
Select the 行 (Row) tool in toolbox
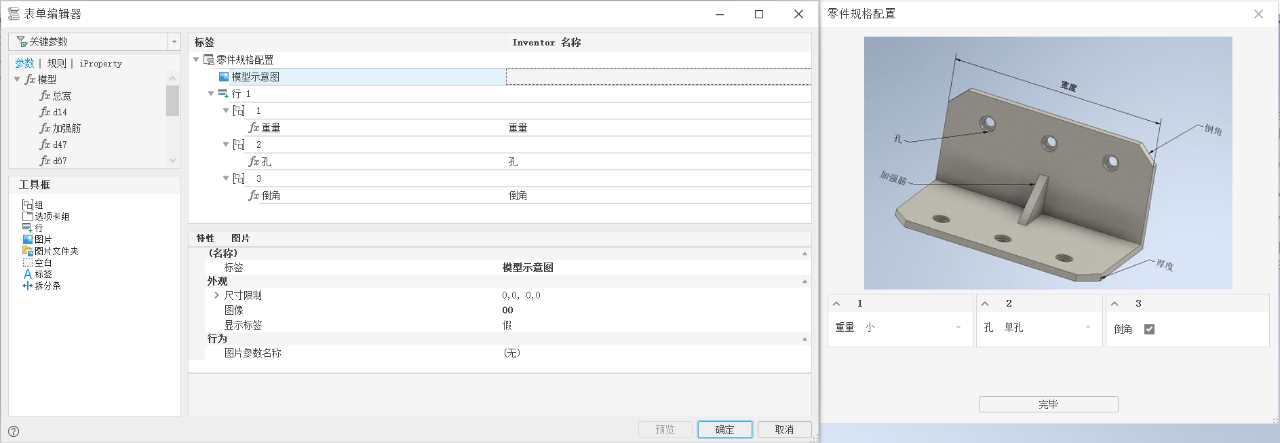point(32,228)
